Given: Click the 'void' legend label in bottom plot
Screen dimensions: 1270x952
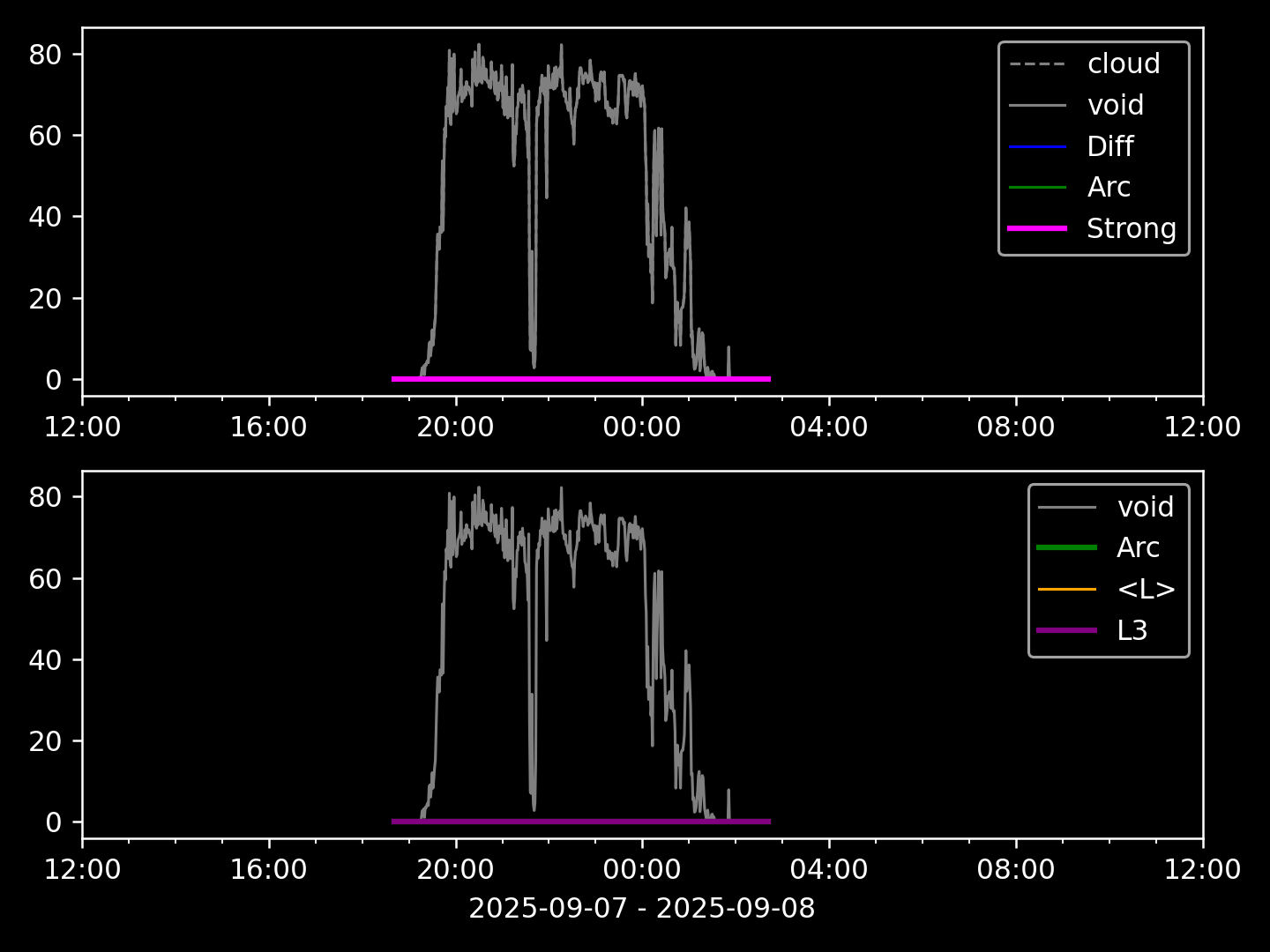Looking at the screenshot, I should 1145,507.
